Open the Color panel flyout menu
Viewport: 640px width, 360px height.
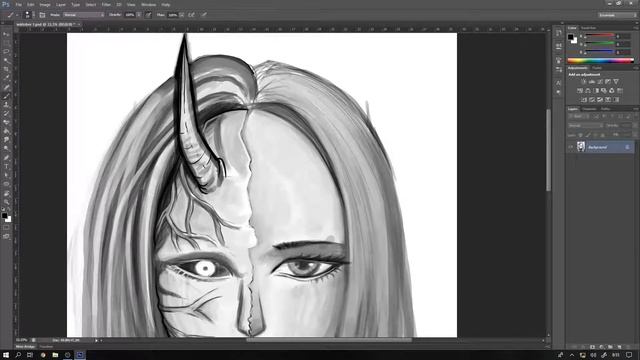coord(635,28)
